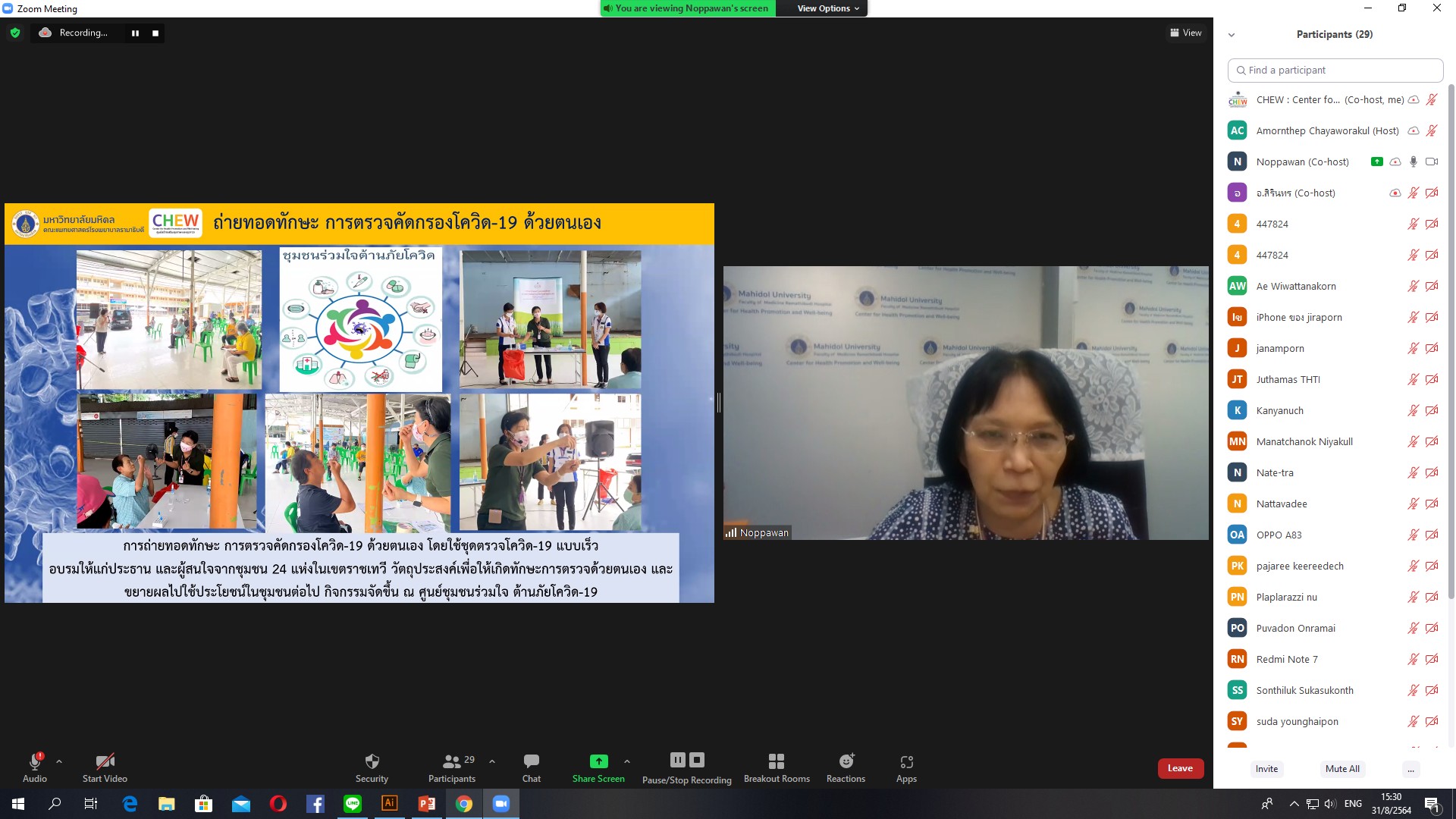Screen dimensions: 1456x819
Task: Click the RN avatar of Redmi Note 7
Action: coord(1238,659)
